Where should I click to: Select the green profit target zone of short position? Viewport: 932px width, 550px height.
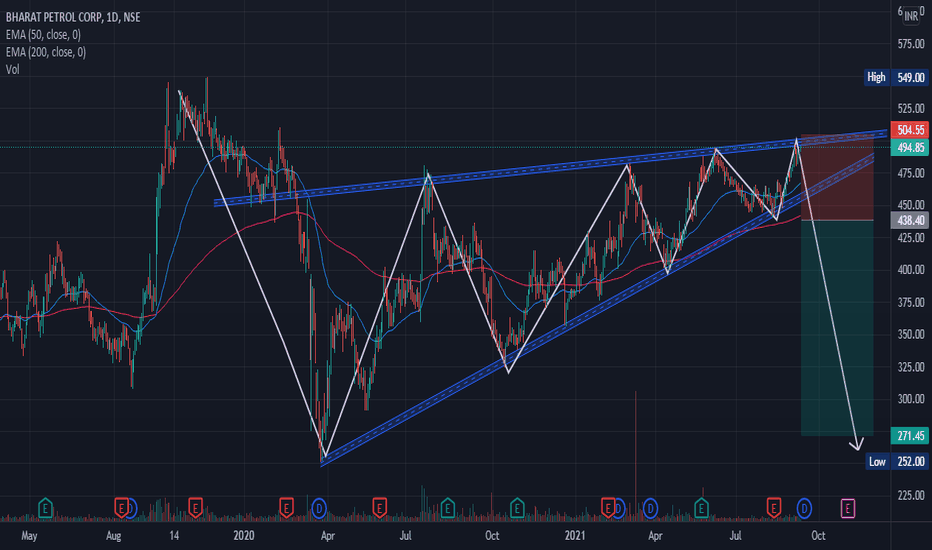point(837,328)
